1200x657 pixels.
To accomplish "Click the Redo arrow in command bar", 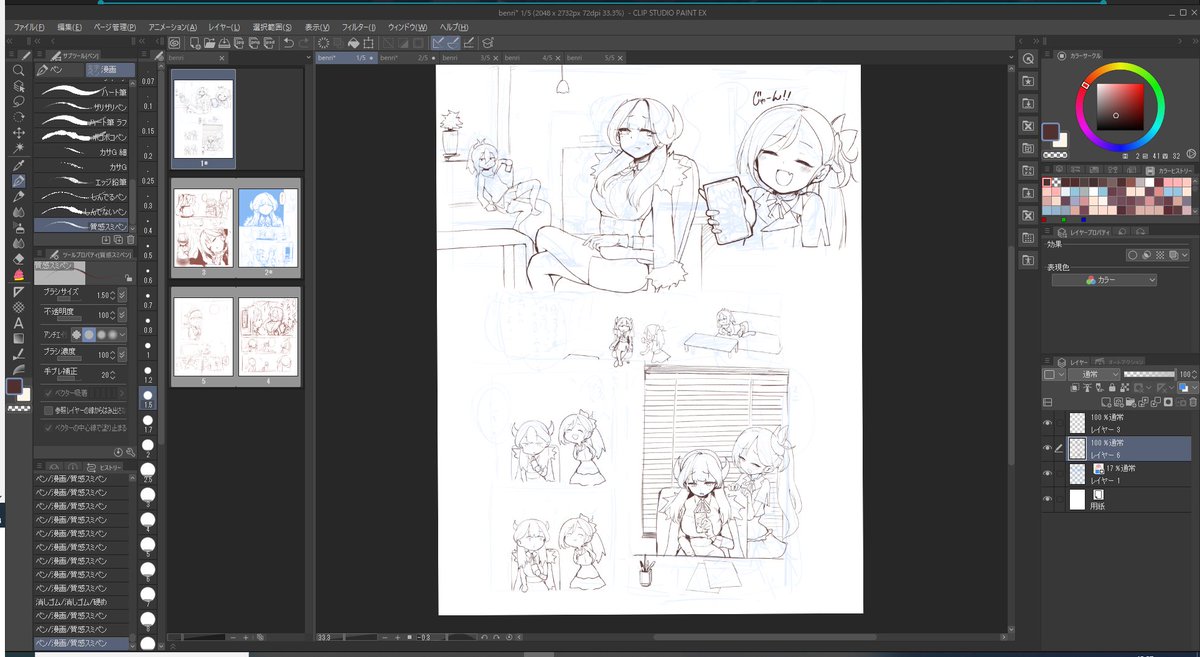I will click(x=303, y=43).
